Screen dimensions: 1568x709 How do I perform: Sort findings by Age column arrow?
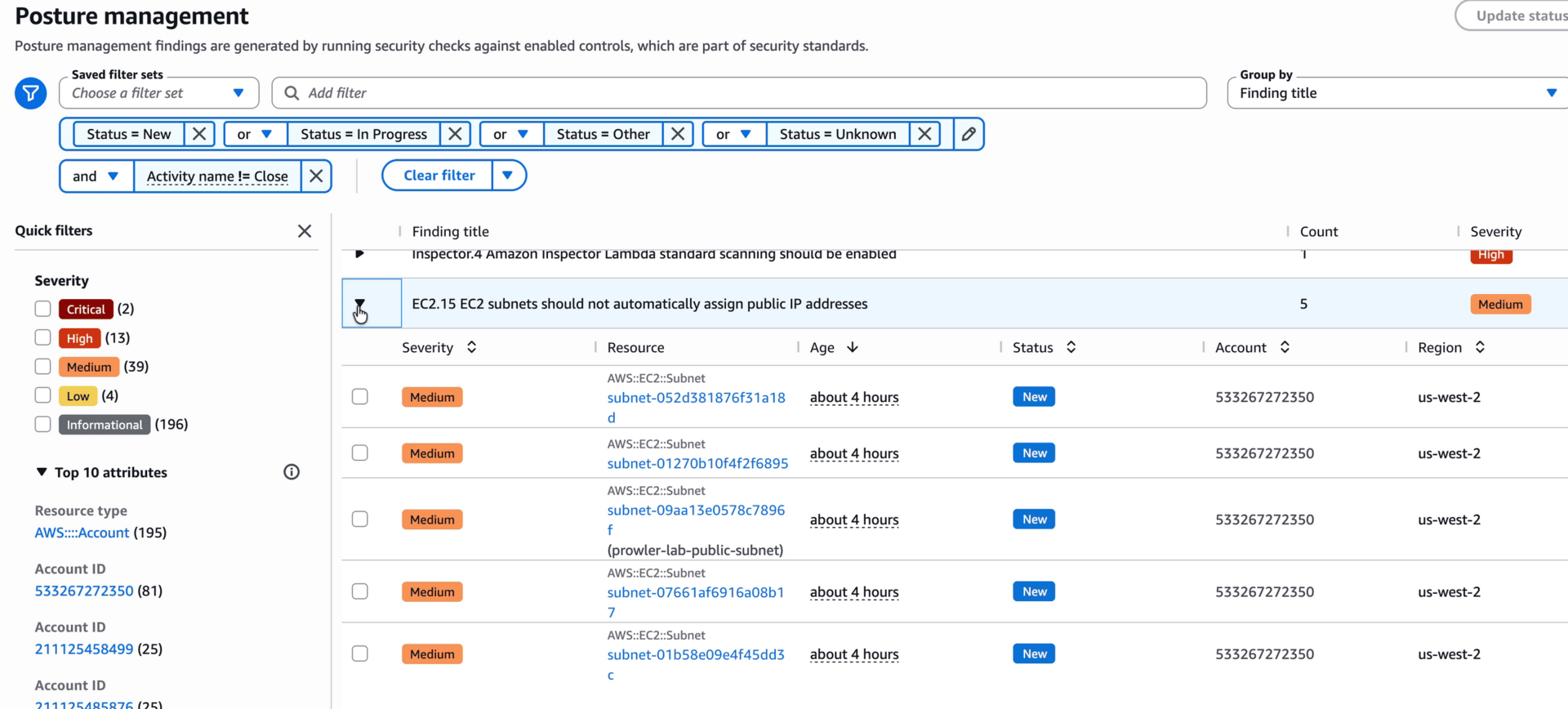[853, 347]
